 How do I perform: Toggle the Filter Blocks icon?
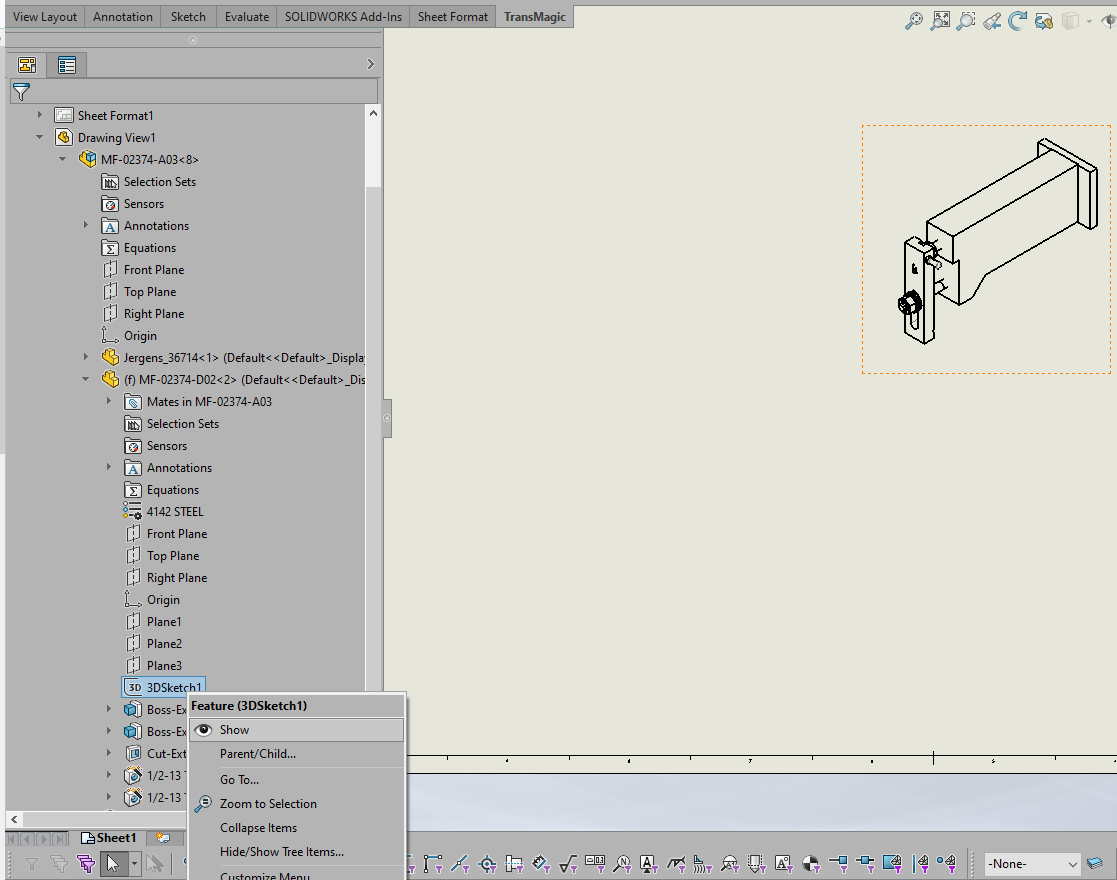click(783, 864)
